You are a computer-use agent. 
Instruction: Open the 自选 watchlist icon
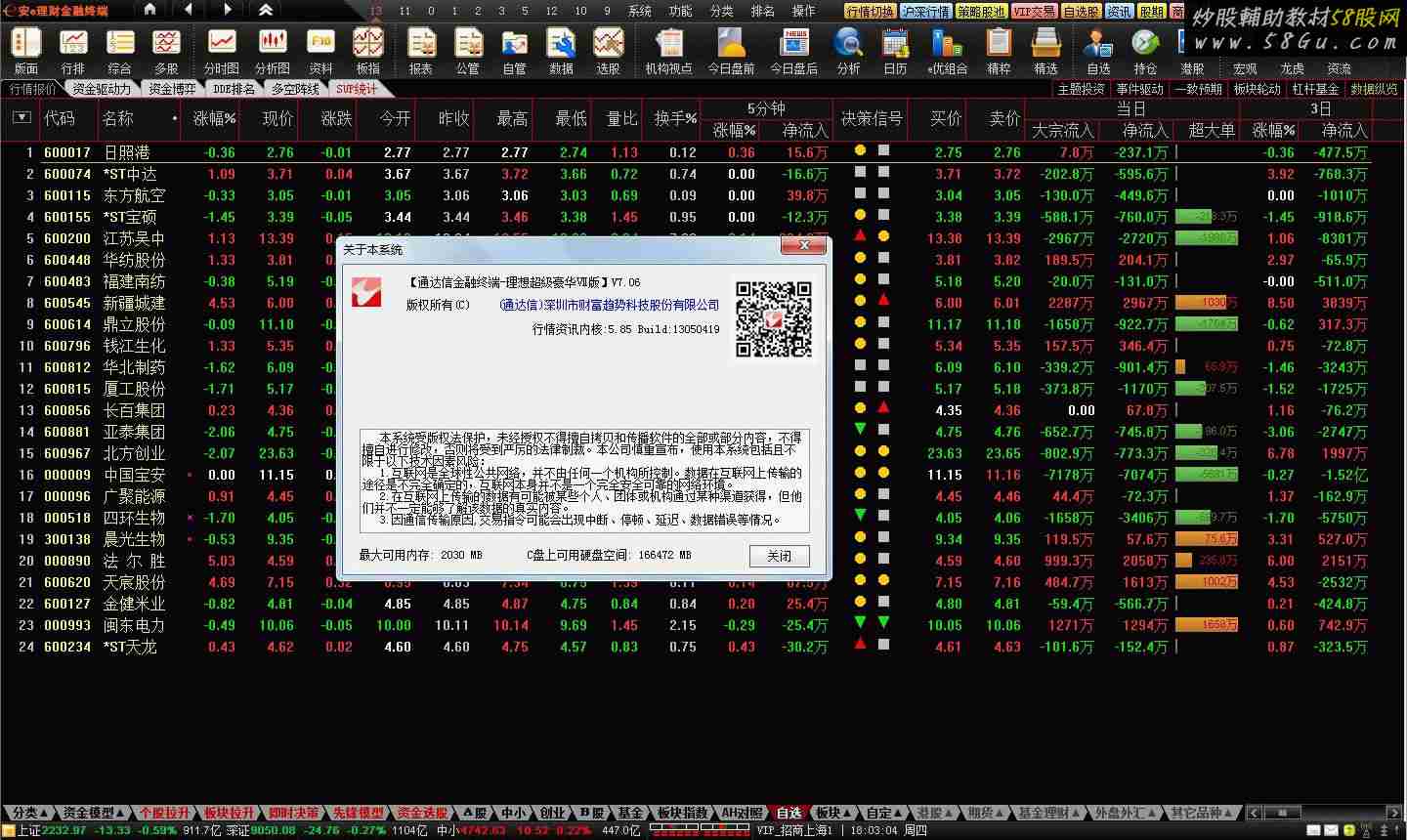point(1098,51)
